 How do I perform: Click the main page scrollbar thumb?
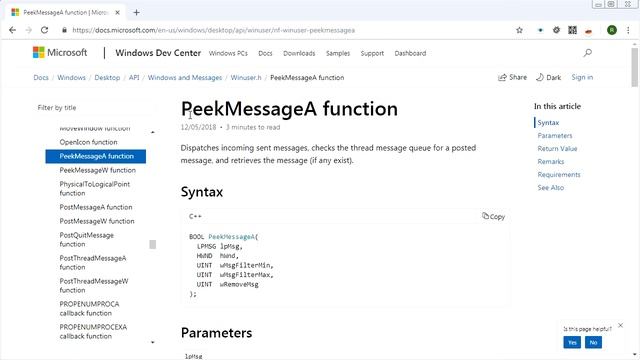coord(634,67)
